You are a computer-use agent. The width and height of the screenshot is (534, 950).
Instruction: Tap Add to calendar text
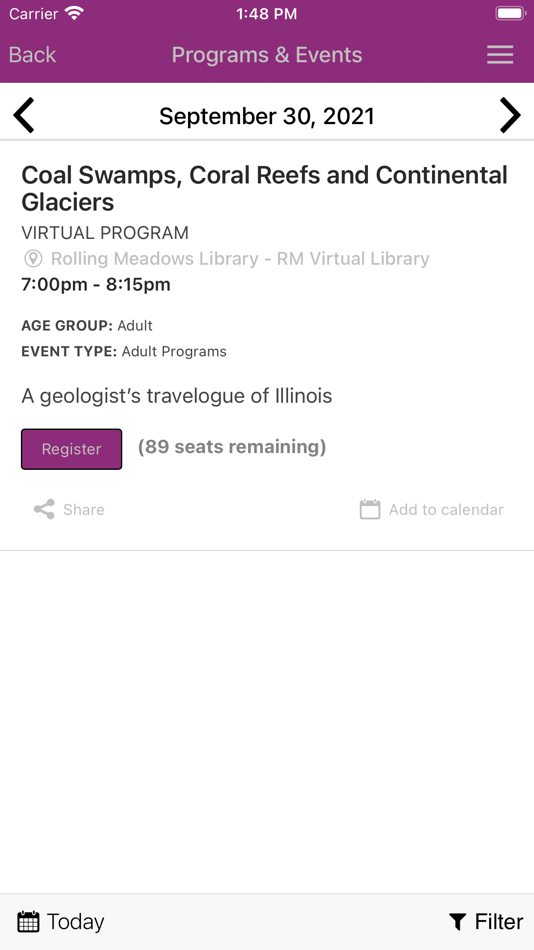[x=446, y=510]
